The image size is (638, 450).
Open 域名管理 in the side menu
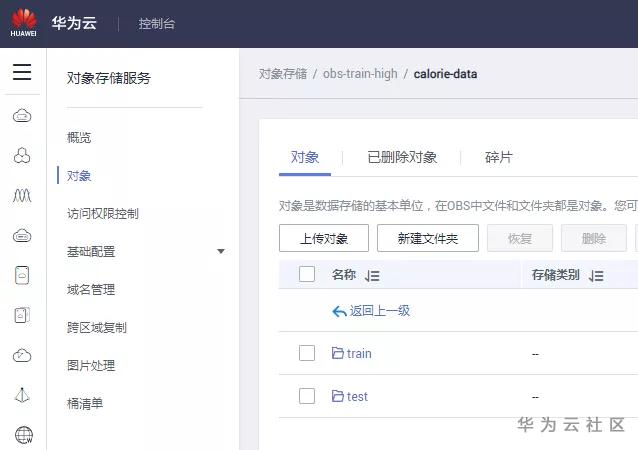click(x=91, y=290)
